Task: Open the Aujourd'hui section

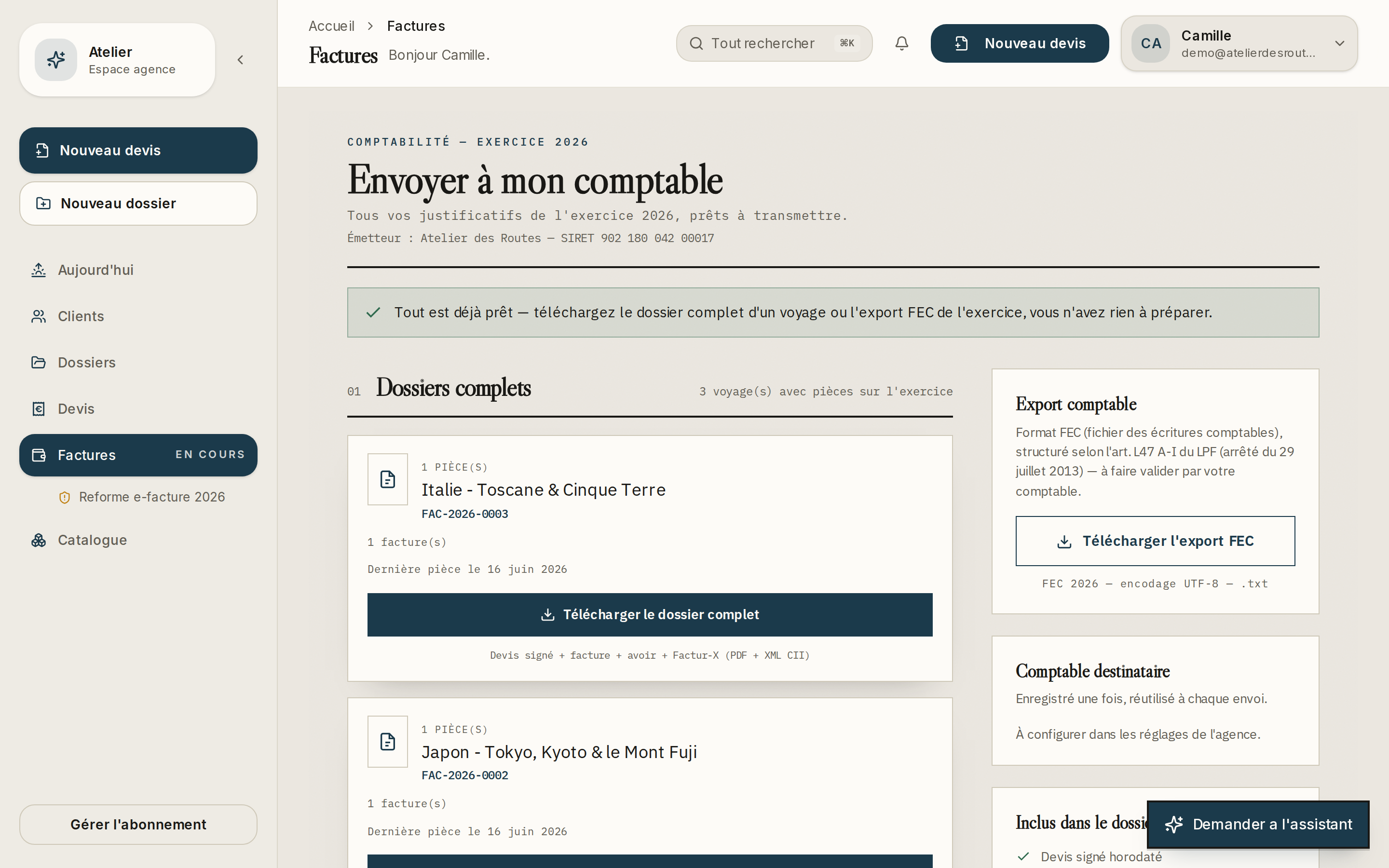Action: (138, 270)
